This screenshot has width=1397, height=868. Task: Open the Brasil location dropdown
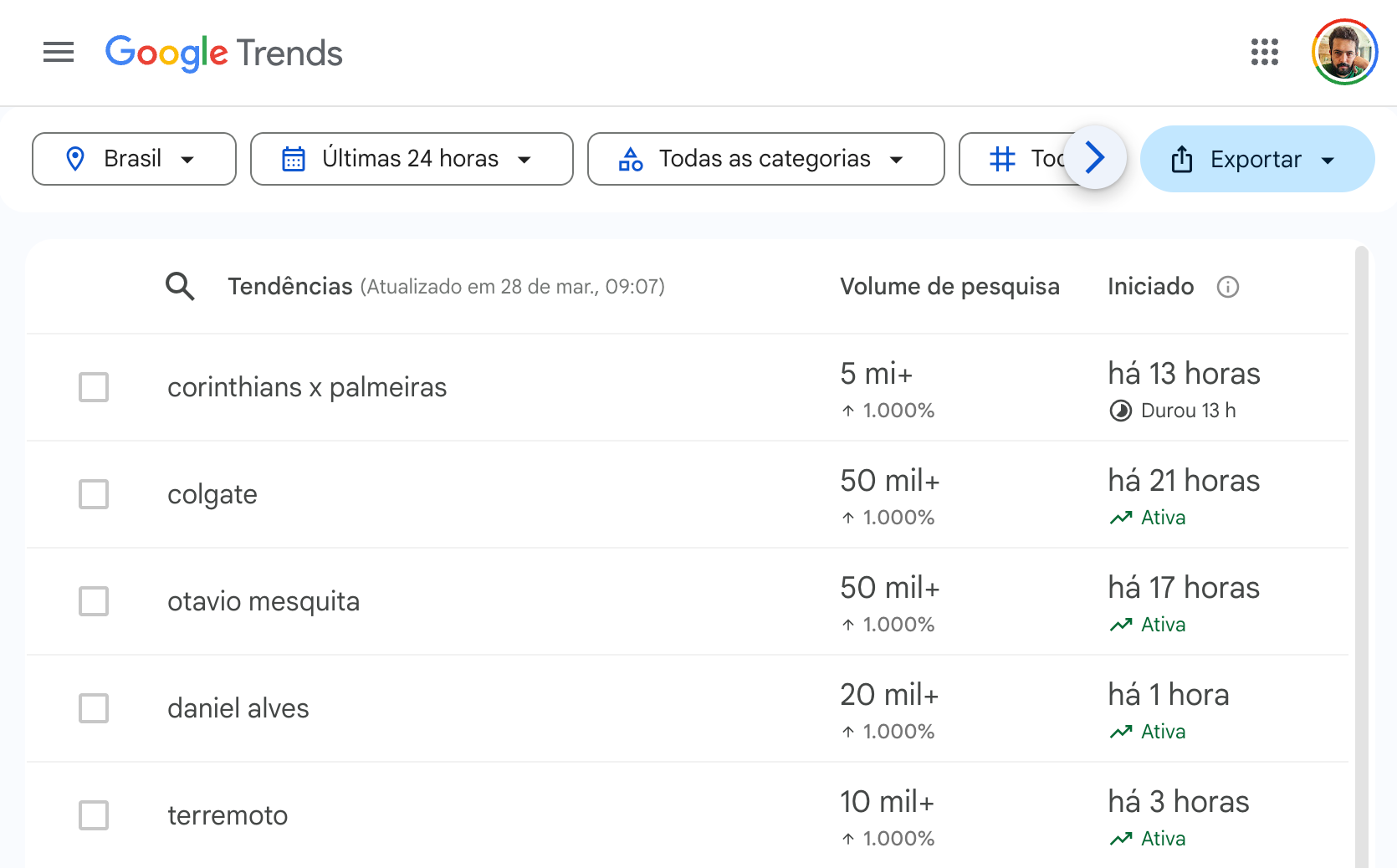tap(134, 159)
